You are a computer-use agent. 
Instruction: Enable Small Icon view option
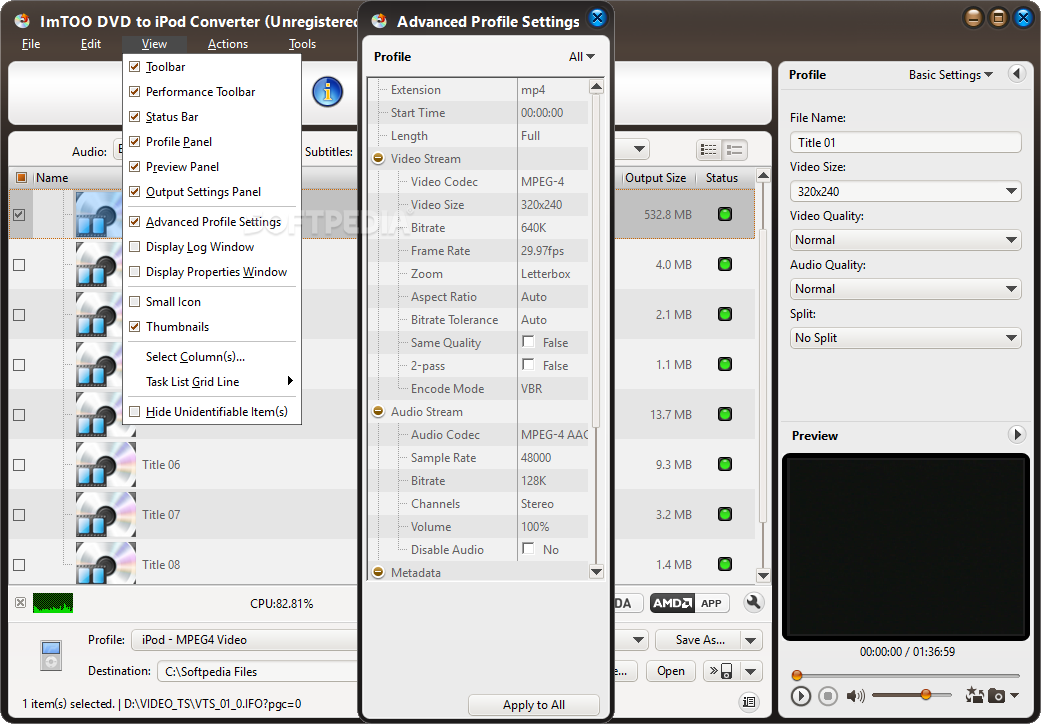point(134,301)
